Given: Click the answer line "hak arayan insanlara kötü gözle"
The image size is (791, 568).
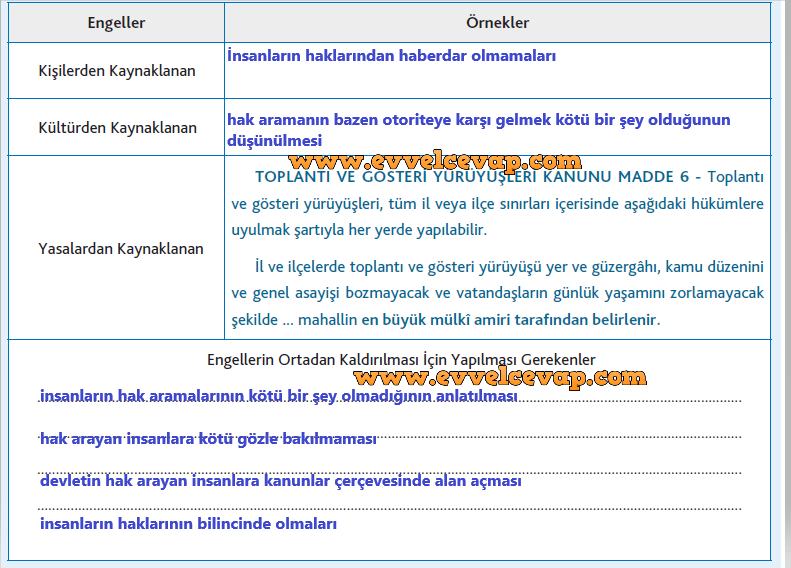Looking at the screenshot, I should 208,439.
